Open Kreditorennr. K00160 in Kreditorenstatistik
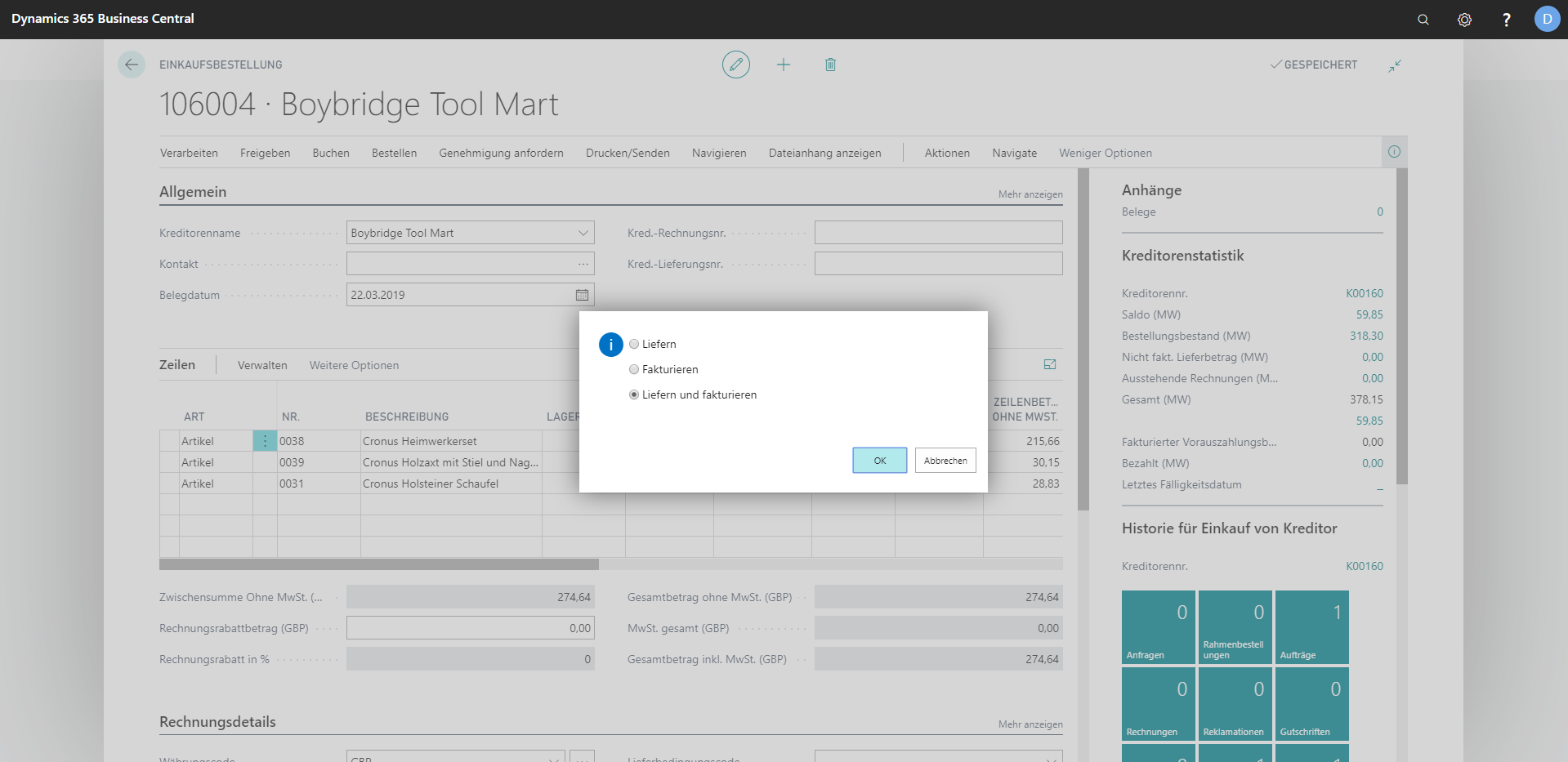The height and width of the screenshot is (762, 1568). point(1365,293)
